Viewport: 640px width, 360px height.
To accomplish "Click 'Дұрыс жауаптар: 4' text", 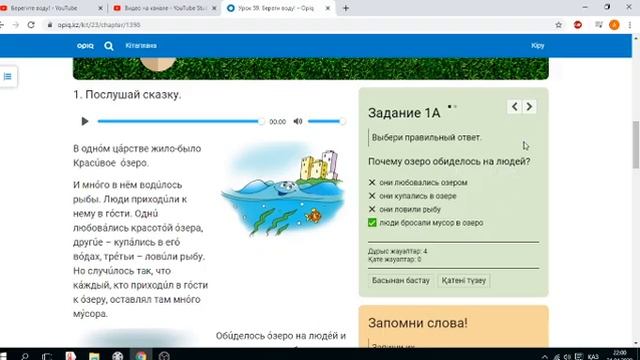I will pos(398,251).
